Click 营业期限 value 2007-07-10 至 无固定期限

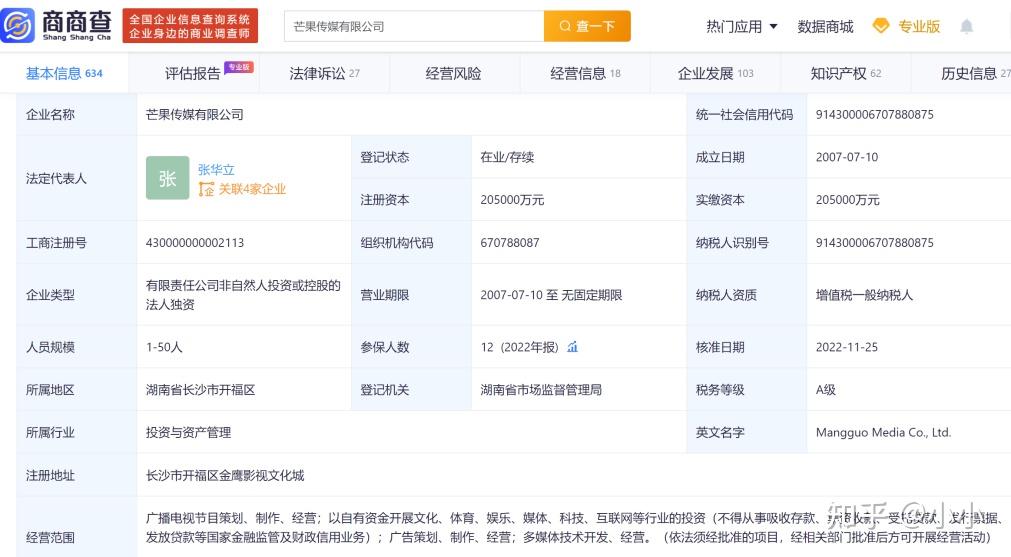coord(551,295)
